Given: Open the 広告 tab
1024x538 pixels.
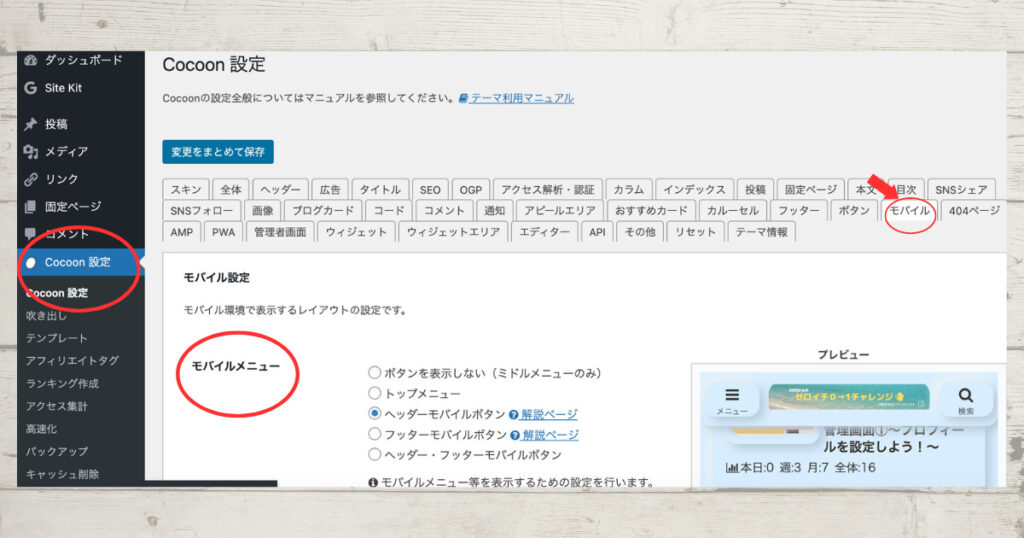Looking at the screenshot, I should pyautogui.click(x=330, y=189).
